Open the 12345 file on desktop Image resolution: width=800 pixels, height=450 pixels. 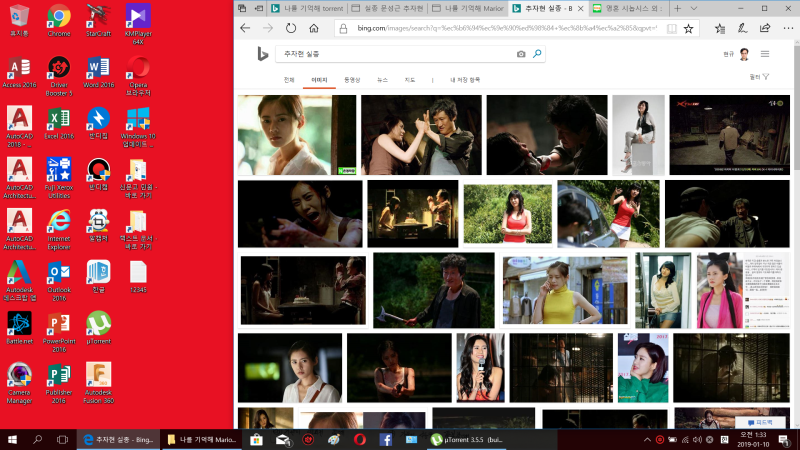138,277
